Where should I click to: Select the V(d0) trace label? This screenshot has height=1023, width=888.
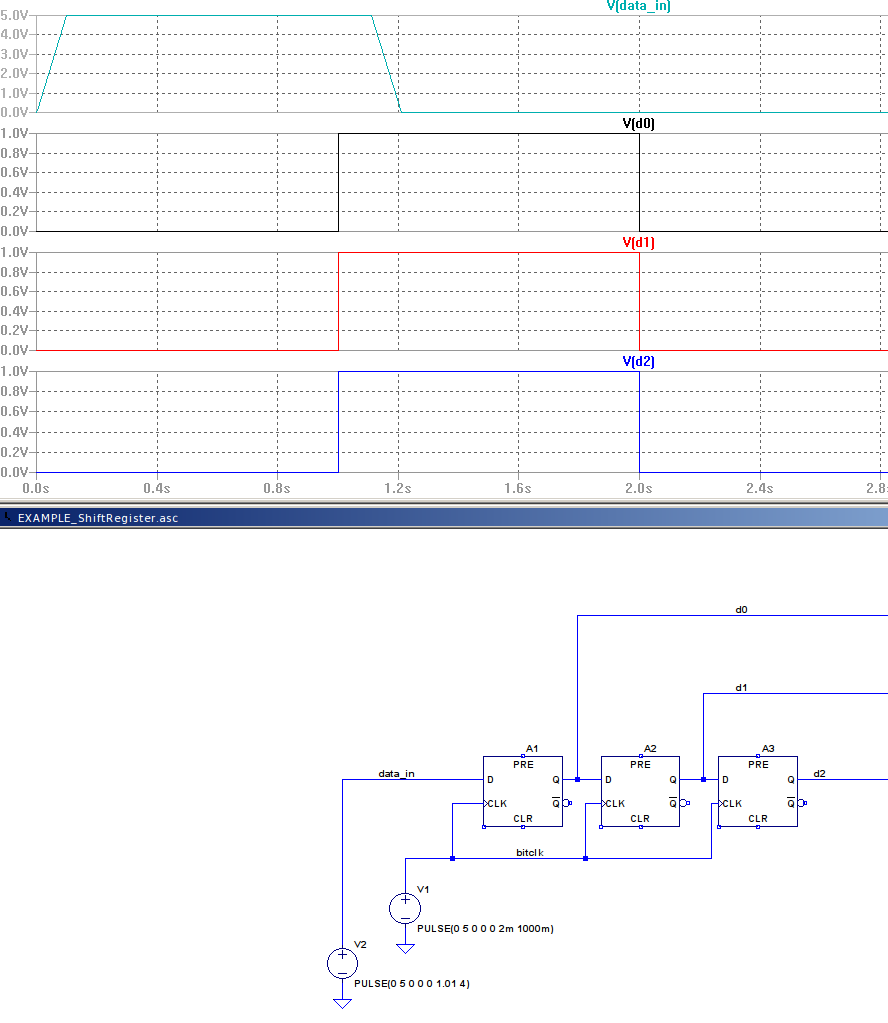coord(637,124)
